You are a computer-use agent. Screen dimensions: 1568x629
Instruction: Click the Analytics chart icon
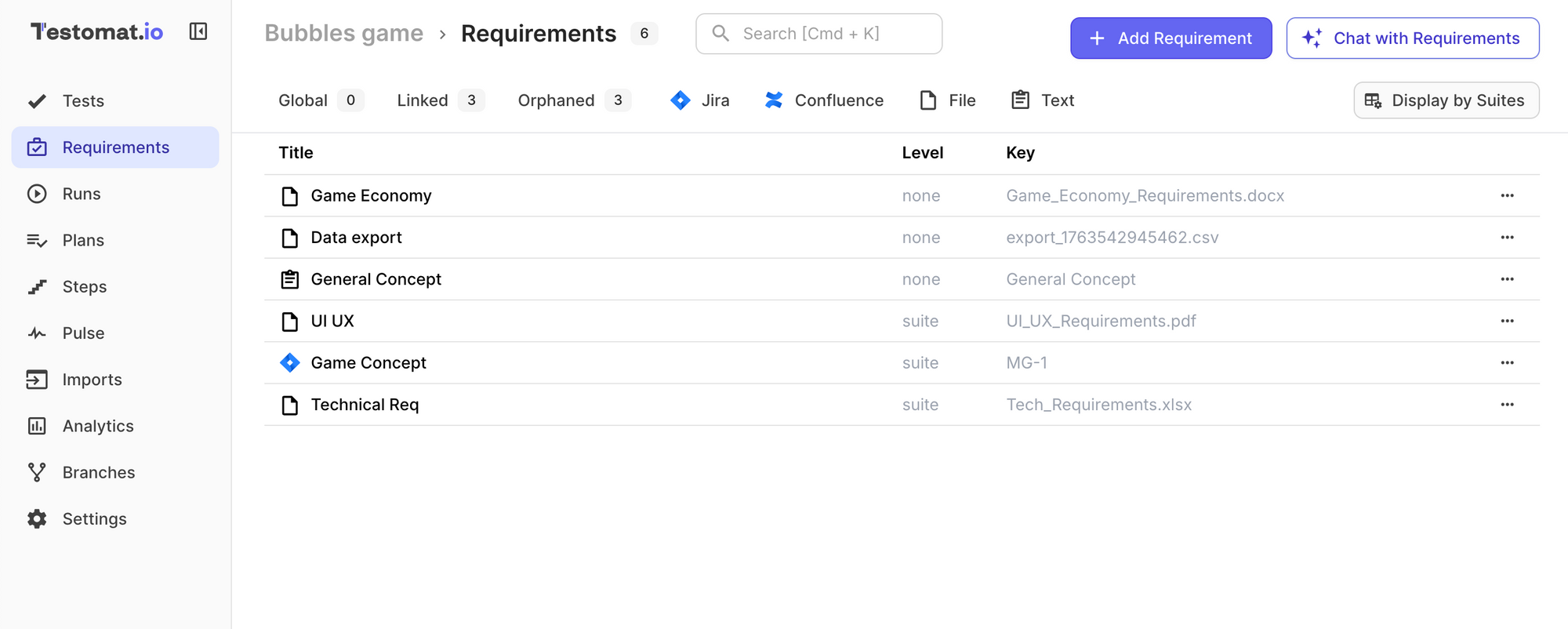[x=37, y=426]
